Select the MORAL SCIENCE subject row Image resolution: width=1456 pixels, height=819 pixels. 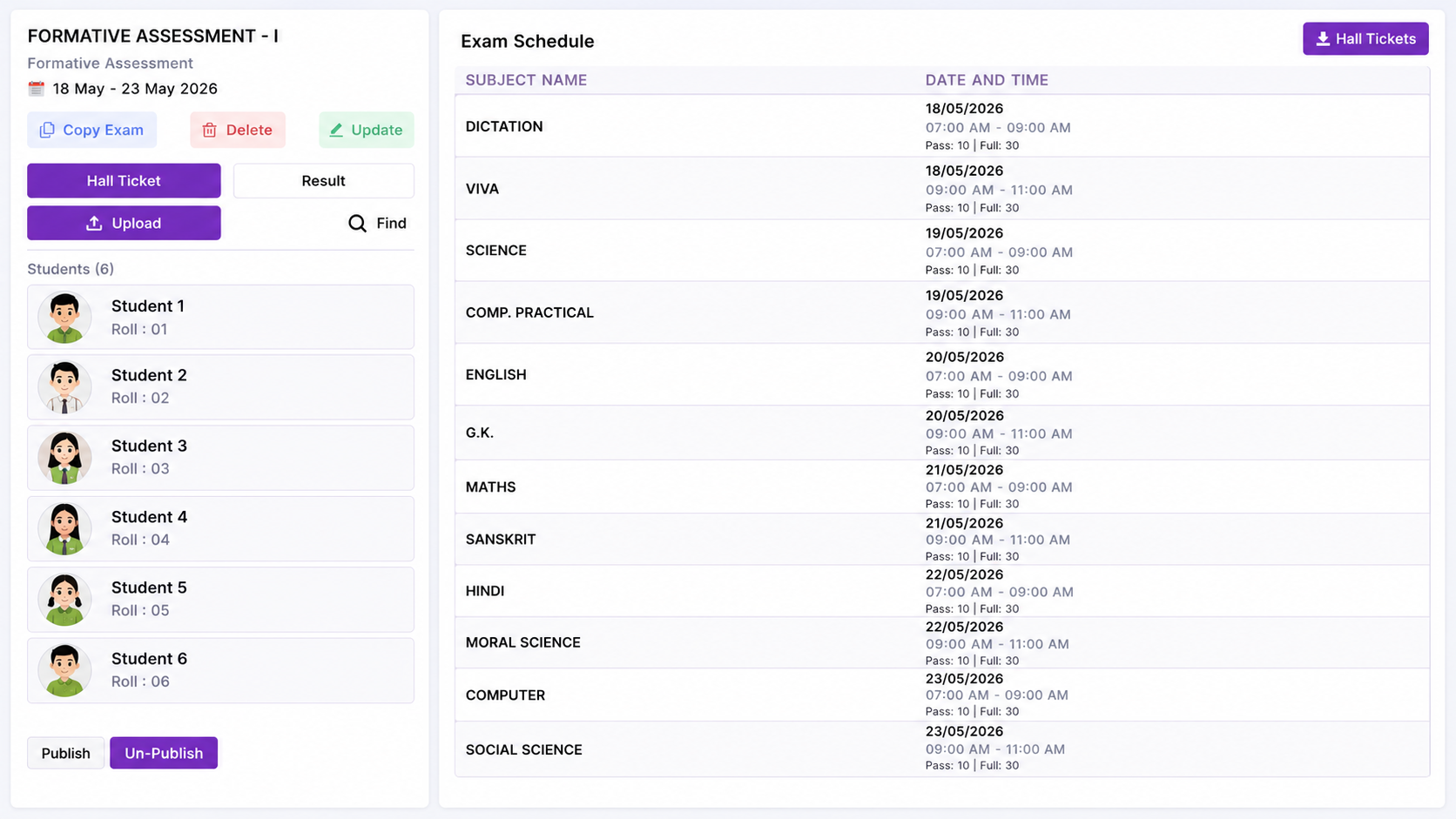tap(942, 642)
